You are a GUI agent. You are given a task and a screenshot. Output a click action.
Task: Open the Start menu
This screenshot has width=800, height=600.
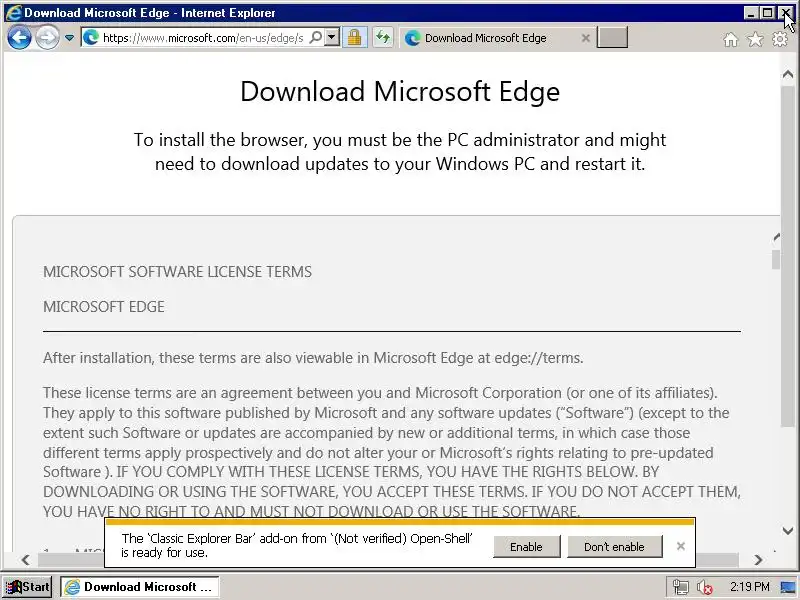pos(28,587)
